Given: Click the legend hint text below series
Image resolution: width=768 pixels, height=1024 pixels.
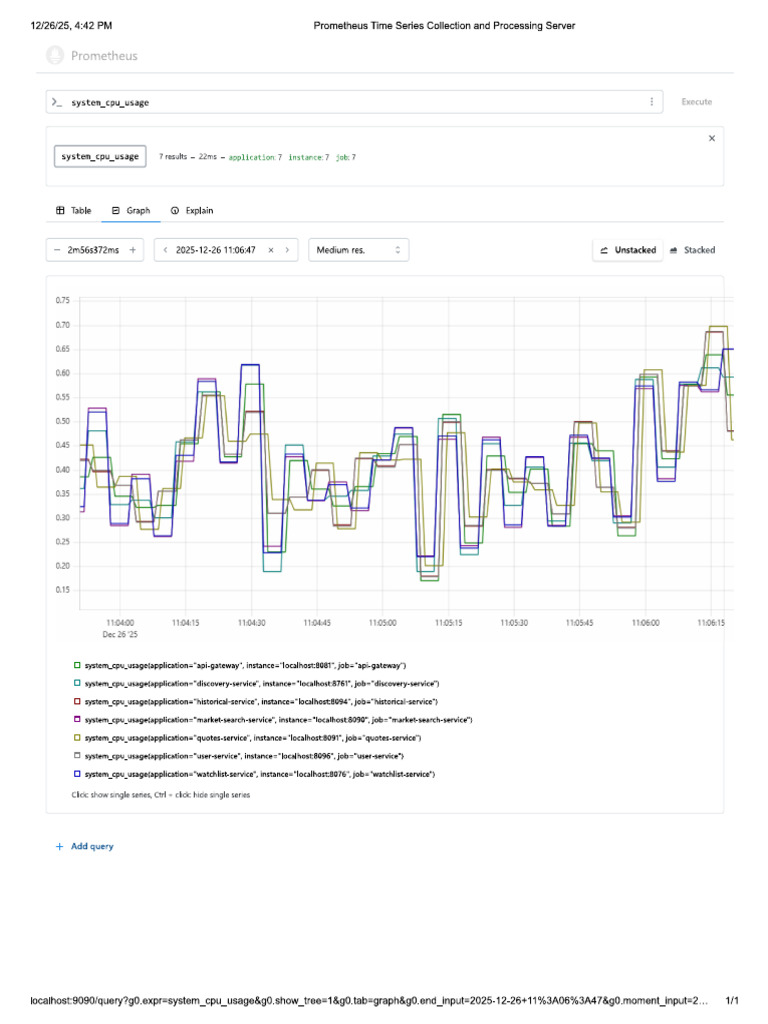Looking at the screenshot, I should (161, 795).
